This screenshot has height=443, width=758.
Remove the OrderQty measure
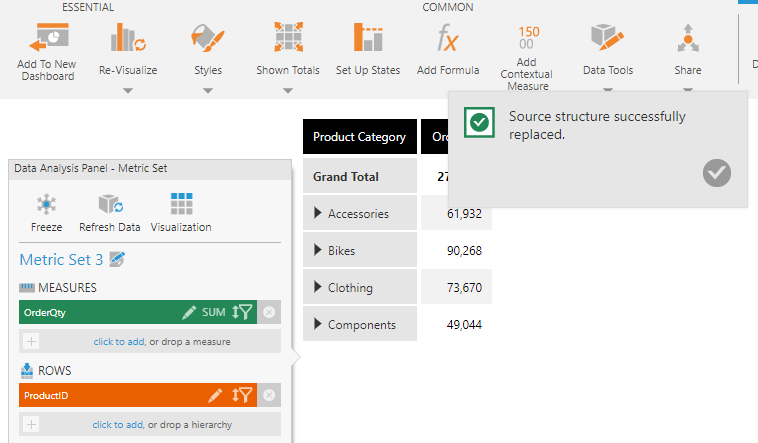coord(268,313)
